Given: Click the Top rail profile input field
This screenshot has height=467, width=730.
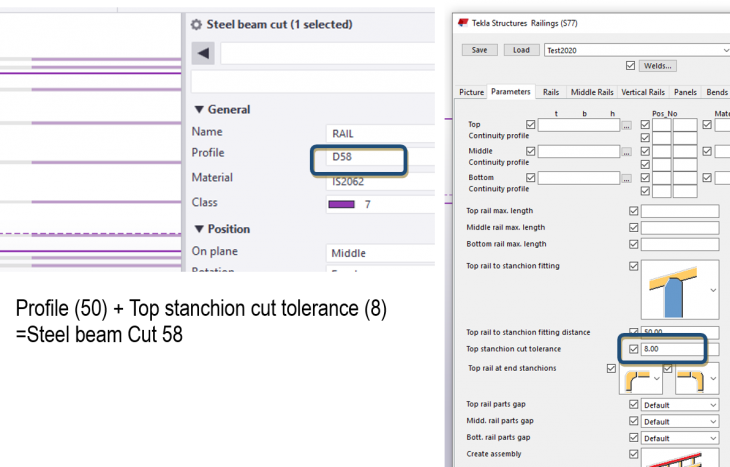Looking at the screenshot, I should pyautogui.click(x=579, y=125).
